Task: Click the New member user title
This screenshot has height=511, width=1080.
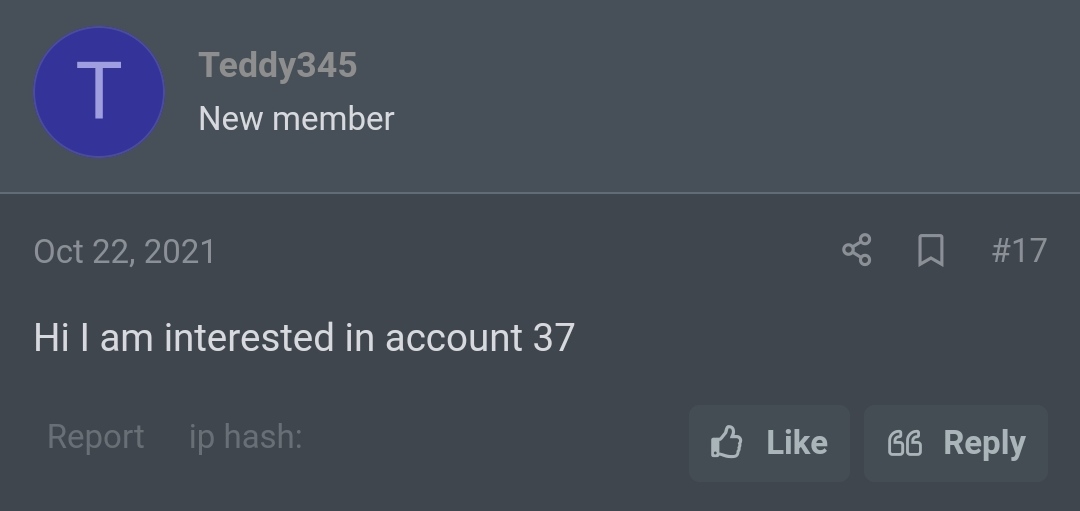Action: (296, 119)
